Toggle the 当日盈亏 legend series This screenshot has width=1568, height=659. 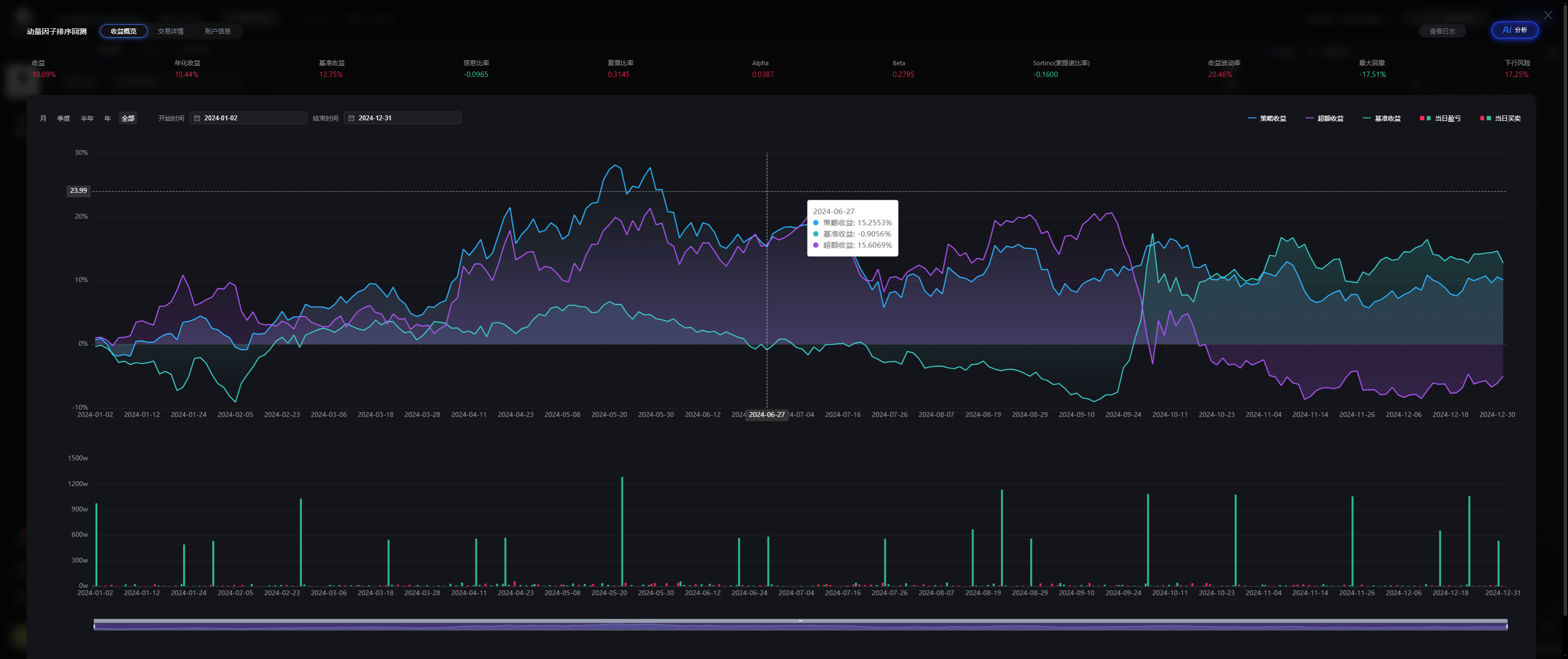click(x=1440, y=118)
